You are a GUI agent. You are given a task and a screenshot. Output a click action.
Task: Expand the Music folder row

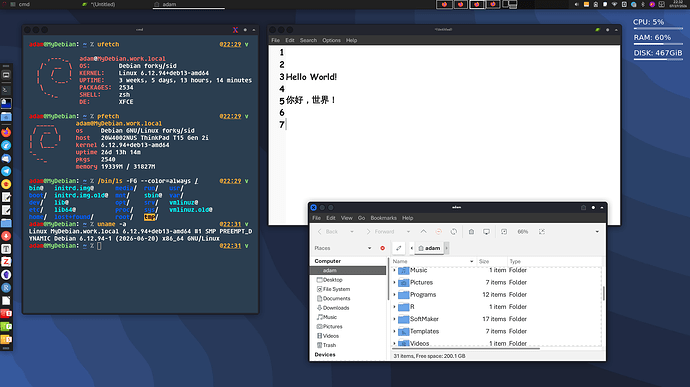tap(394, 270)
